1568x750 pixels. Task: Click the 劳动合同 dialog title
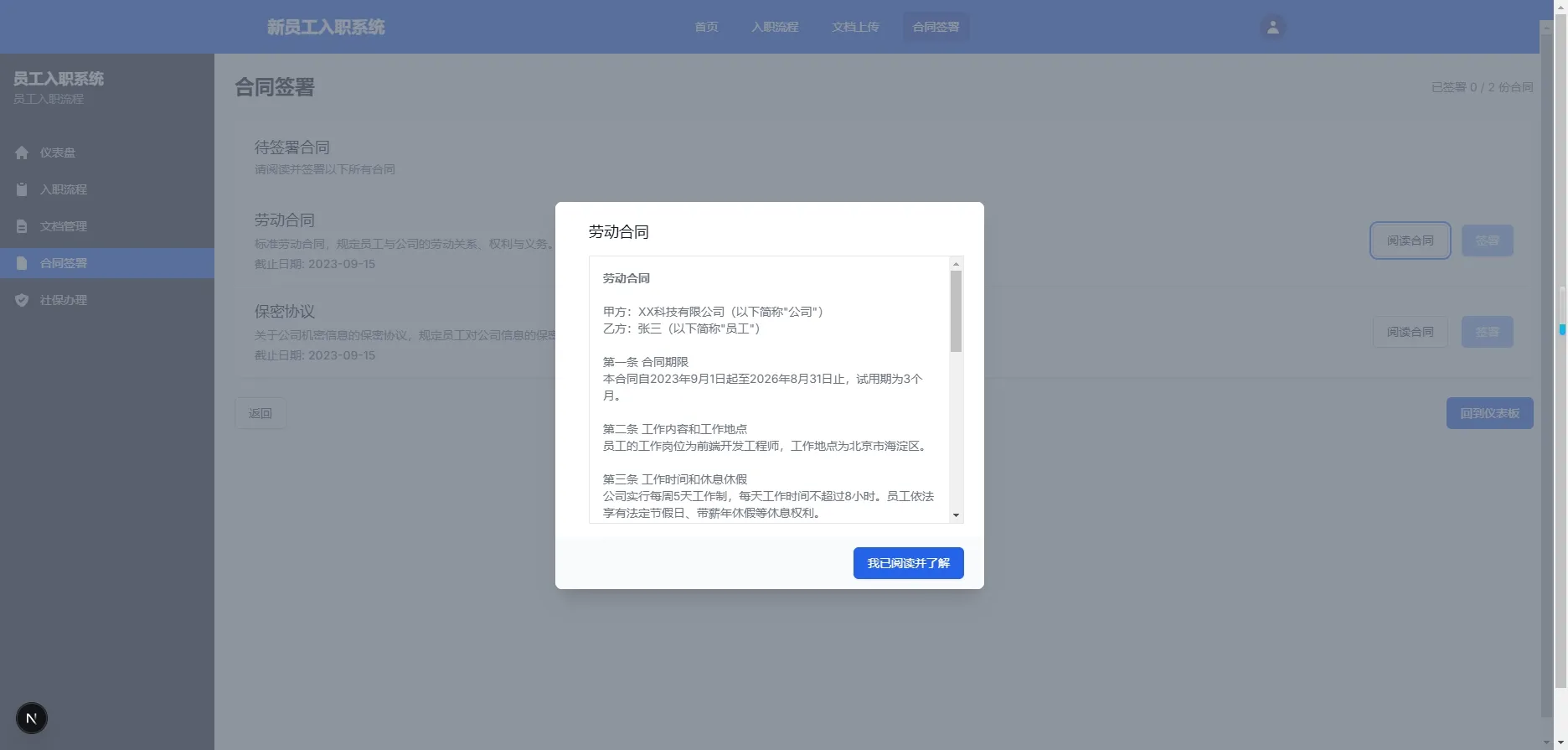tap(619, 232)
